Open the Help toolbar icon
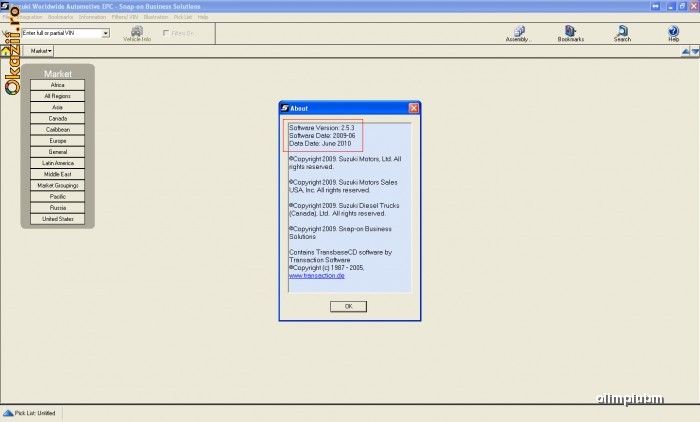 coord(673,34)
